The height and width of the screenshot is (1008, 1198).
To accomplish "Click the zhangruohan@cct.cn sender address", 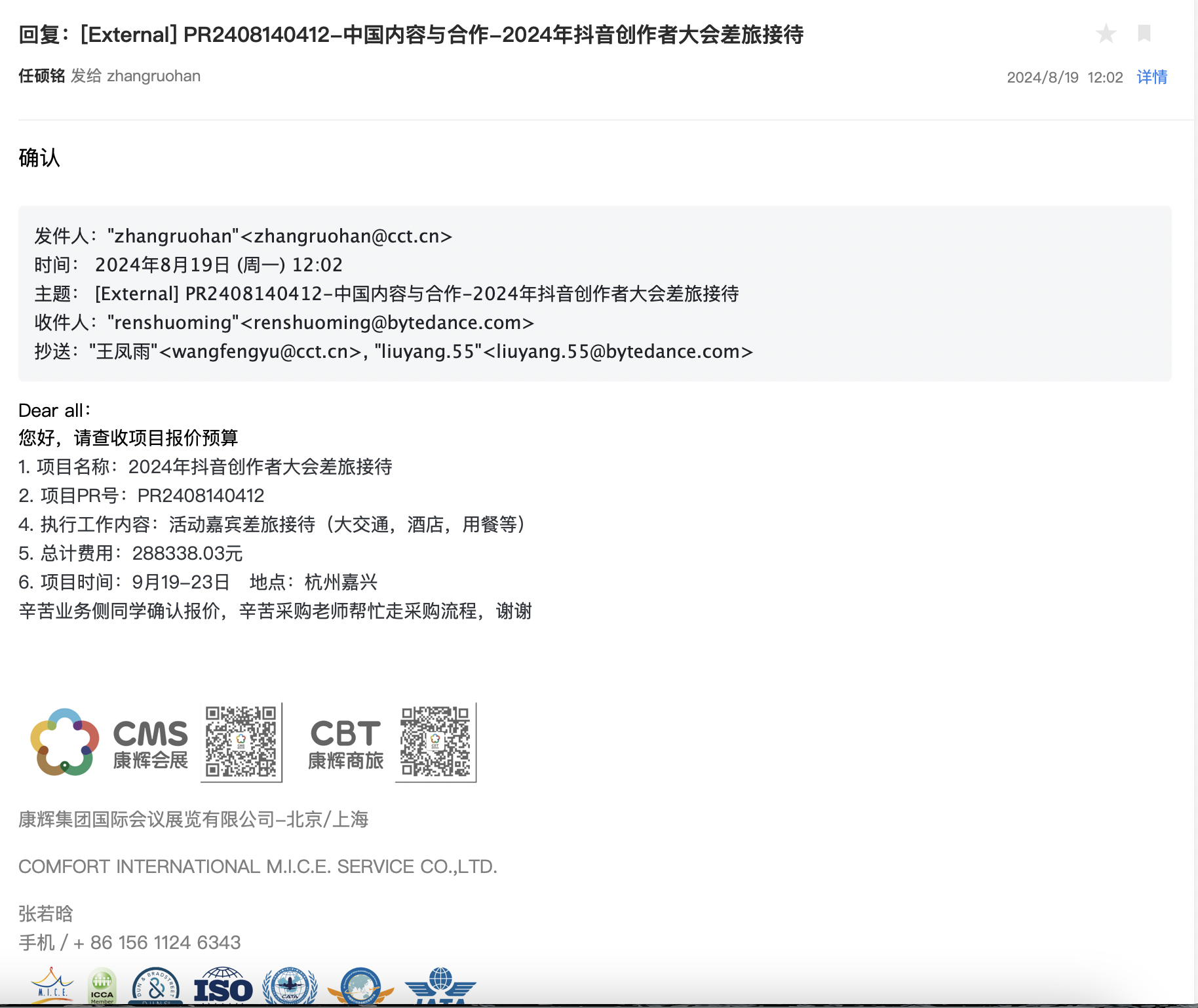I will click(x=353, y=236).
